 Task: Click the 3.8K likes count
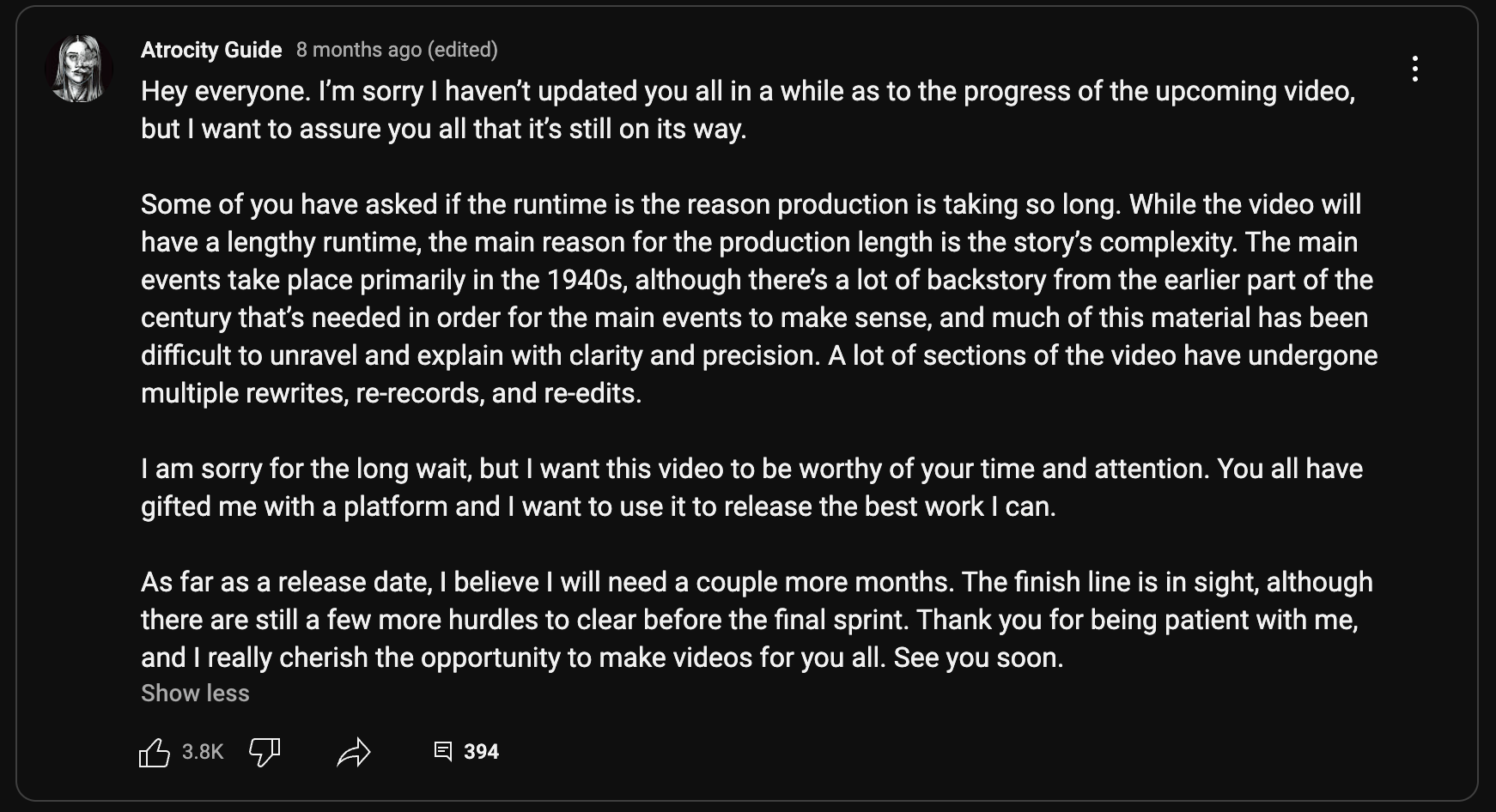click(203, 752)
